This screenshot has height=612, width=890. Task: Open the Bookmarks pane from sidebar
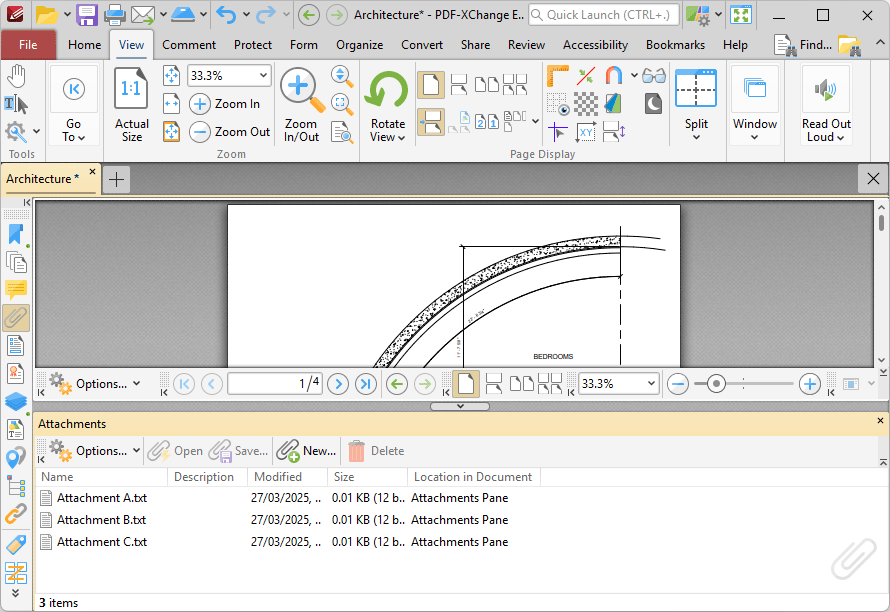point(16,235)
